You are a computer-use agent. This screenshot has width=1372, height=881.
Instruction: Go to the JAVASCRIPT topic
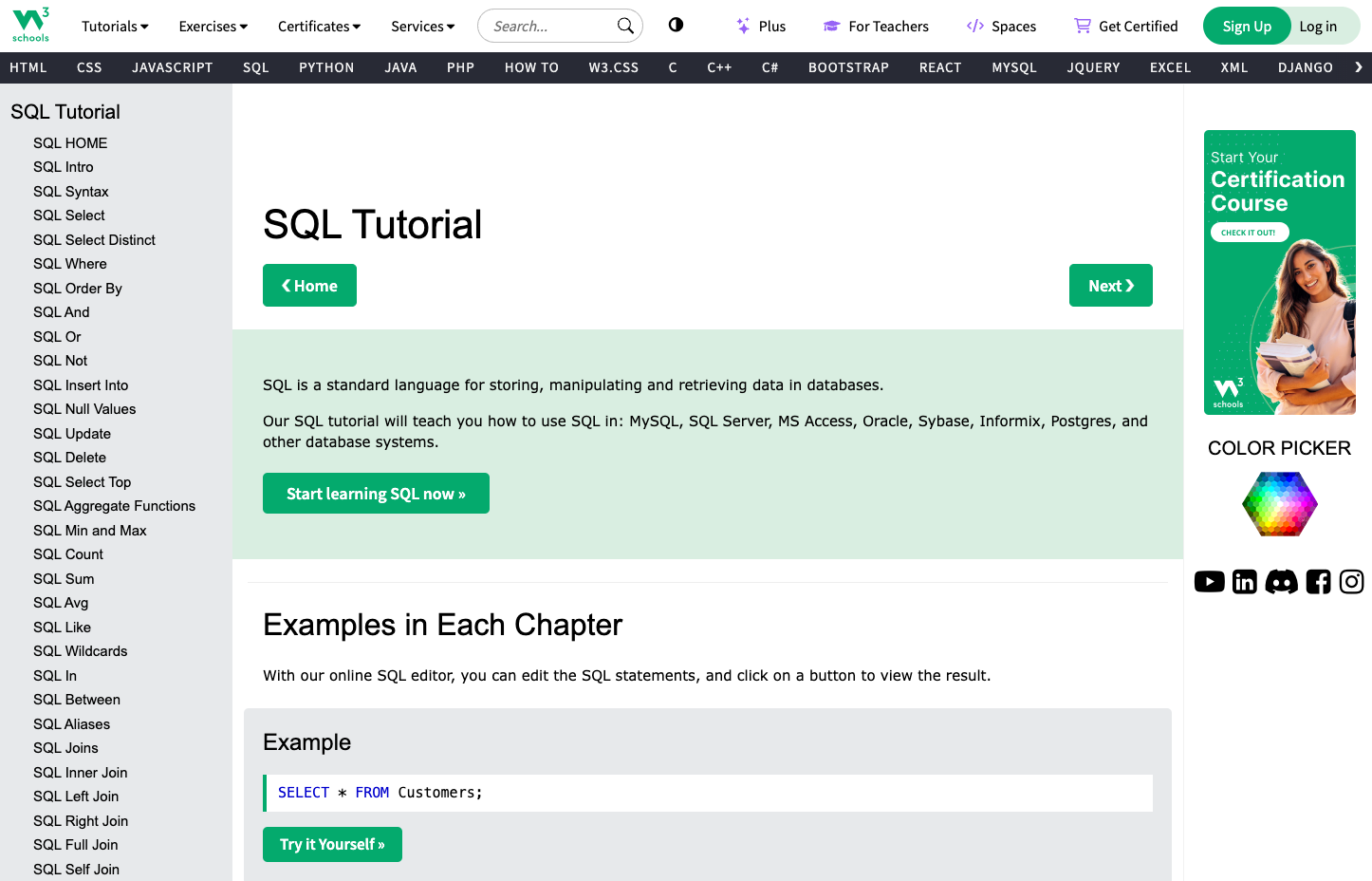(x=173, y=67)
